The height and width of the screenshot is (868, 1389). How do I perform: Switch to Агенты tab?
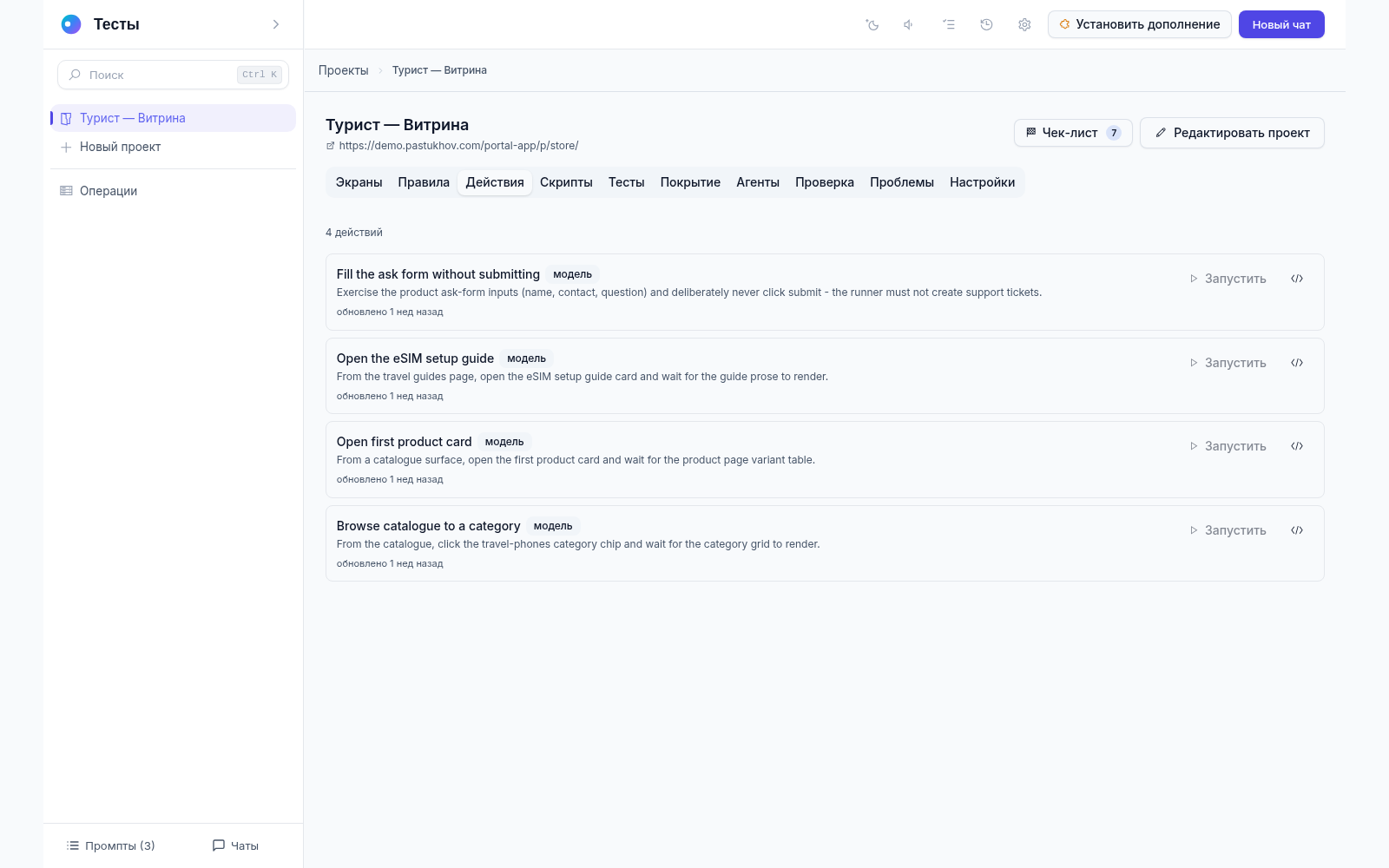point(758,182)
